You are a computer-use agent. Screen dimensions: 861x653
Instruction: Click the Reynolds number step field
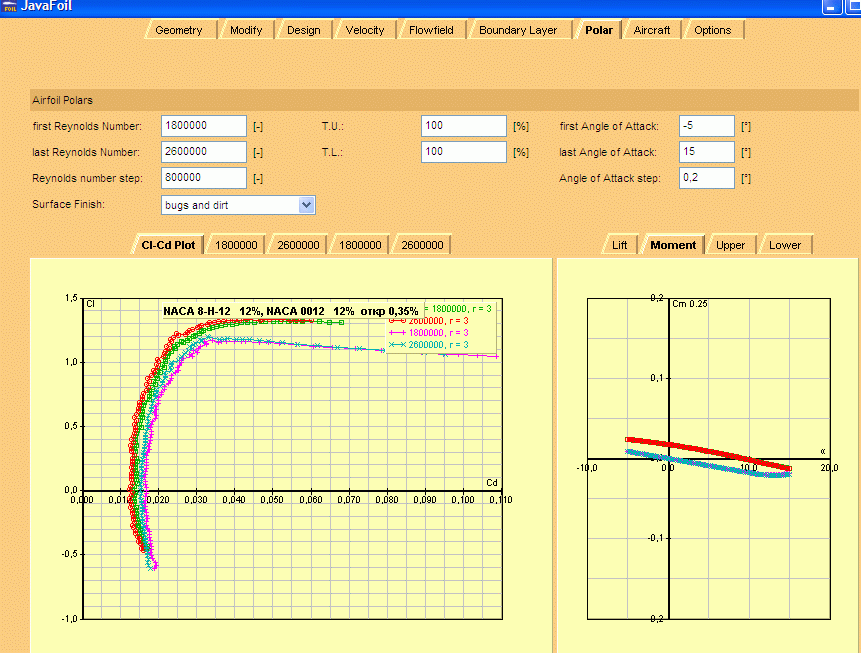click(x=203, y=178)
